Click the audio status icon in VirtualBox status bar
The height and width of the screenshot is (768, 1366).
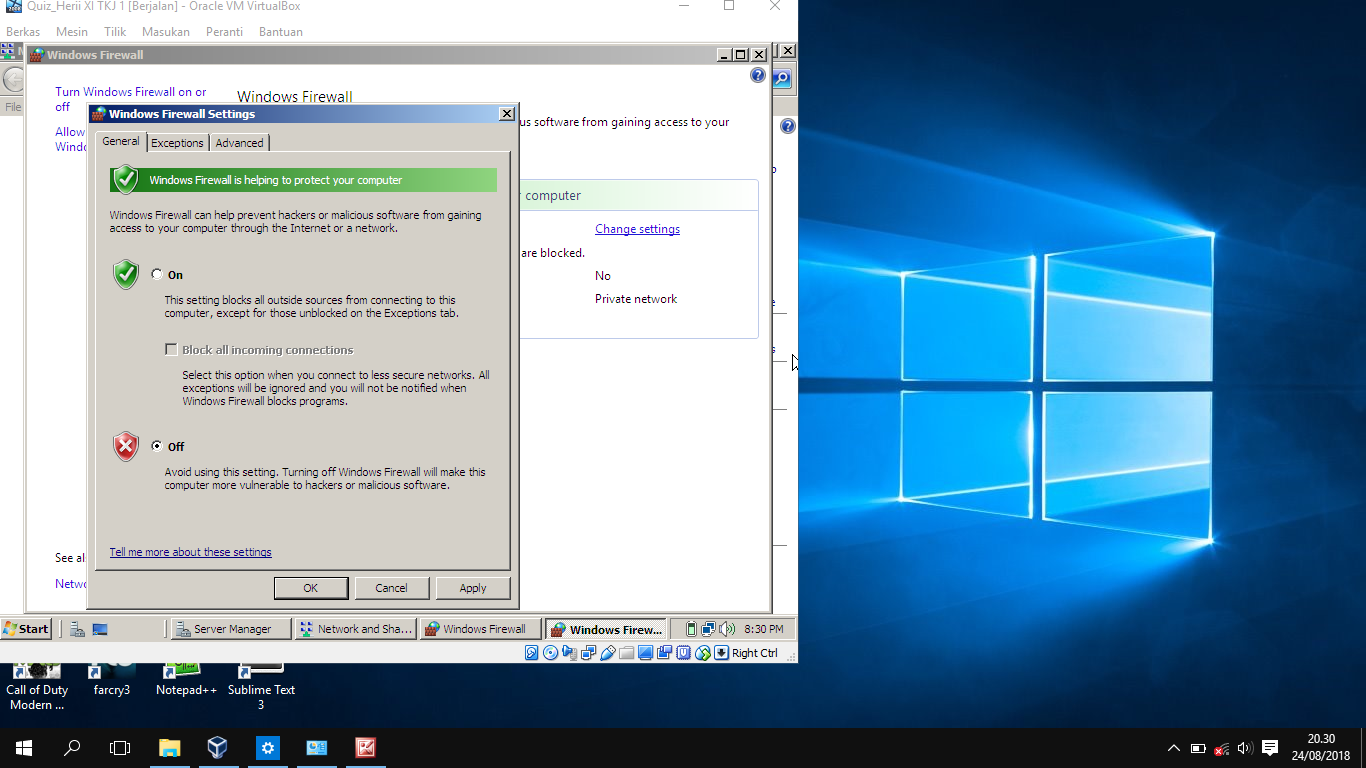[570, 653]
